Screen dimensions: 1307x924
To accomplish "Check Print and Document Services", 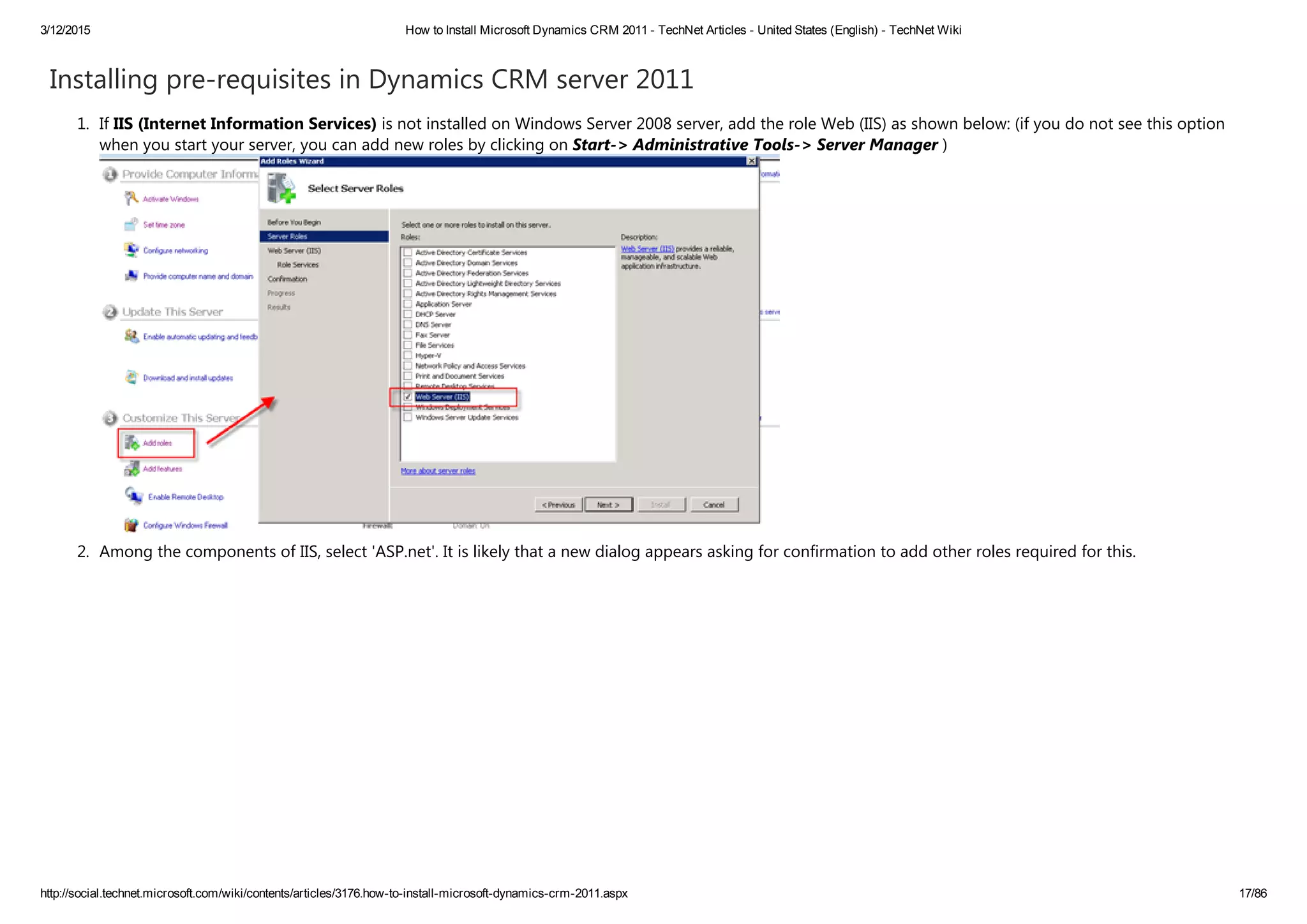I will (408, 376).
